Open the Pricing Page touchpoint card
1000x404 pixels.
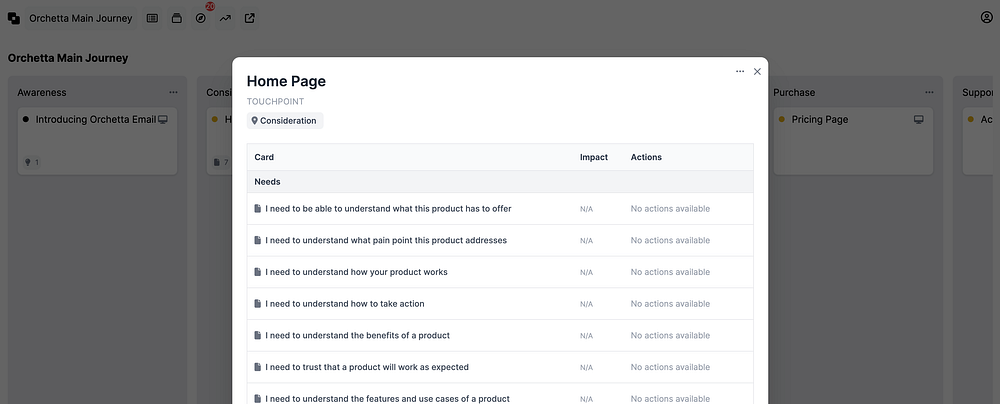[x=819, y=120]
